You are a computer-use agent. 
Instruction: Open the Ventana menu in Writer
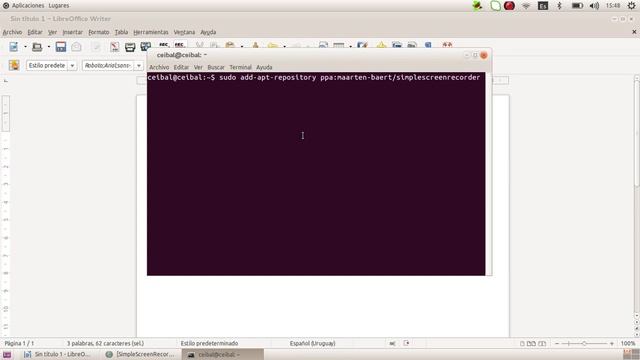pyautogui.click(x=184, y=32)
